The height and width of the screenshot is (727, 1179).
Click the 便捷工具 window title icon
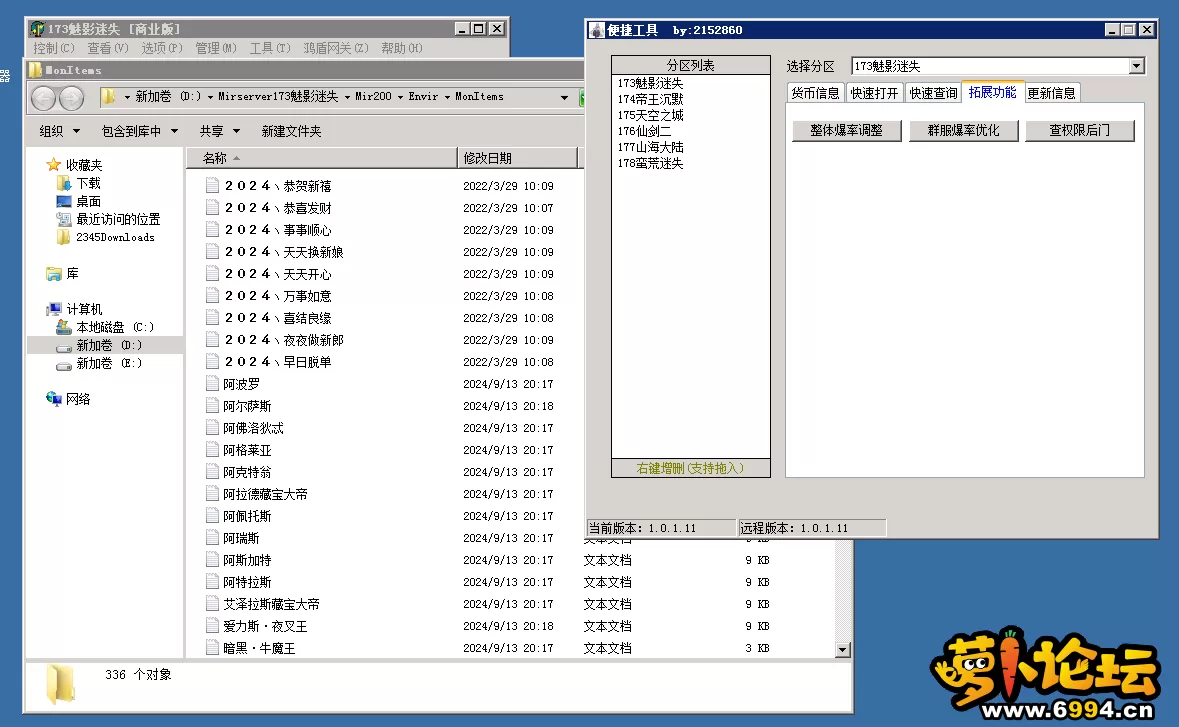point(596,30)
